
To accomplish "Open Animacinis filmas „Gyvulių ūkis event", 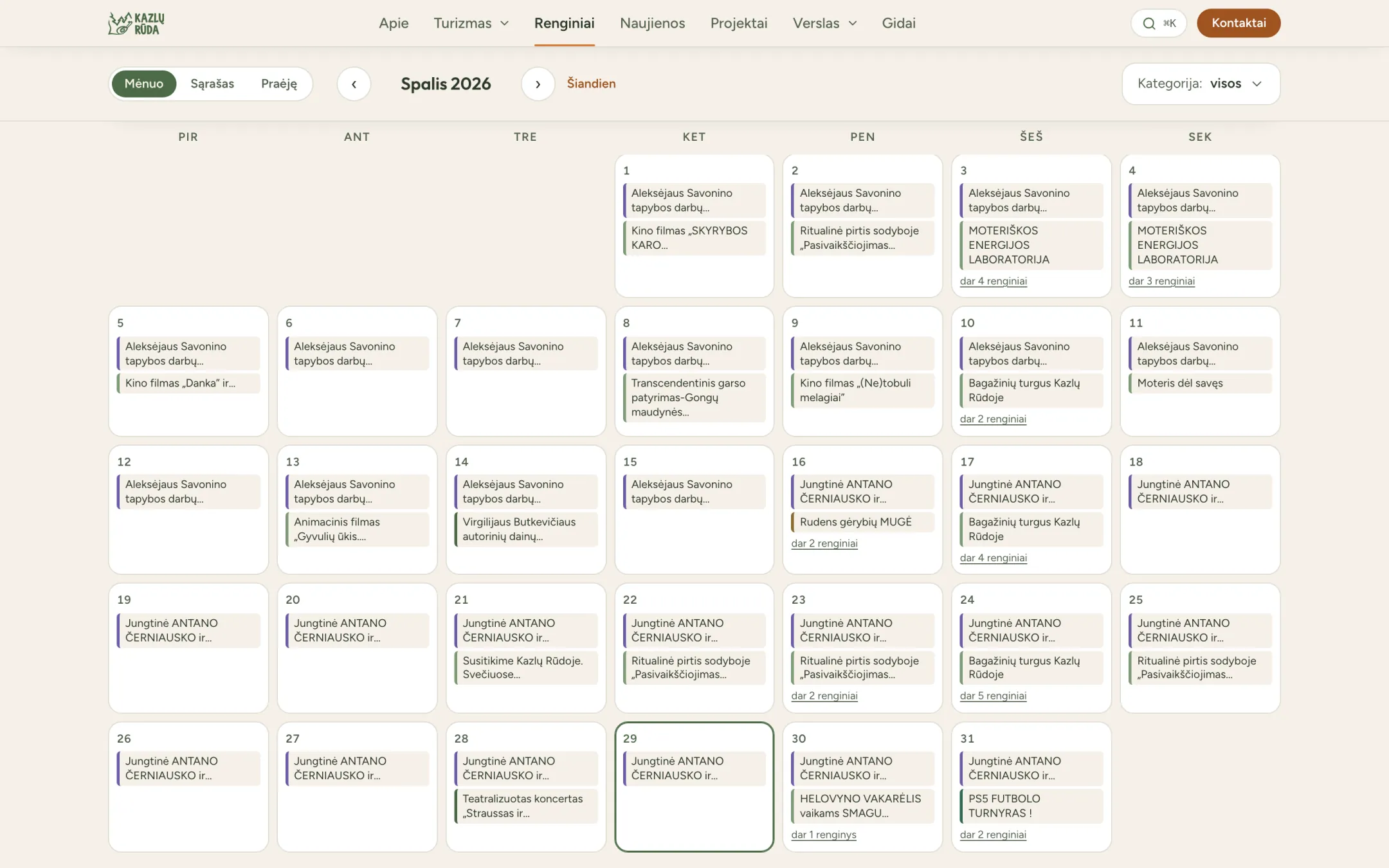I will click(357, 529).
